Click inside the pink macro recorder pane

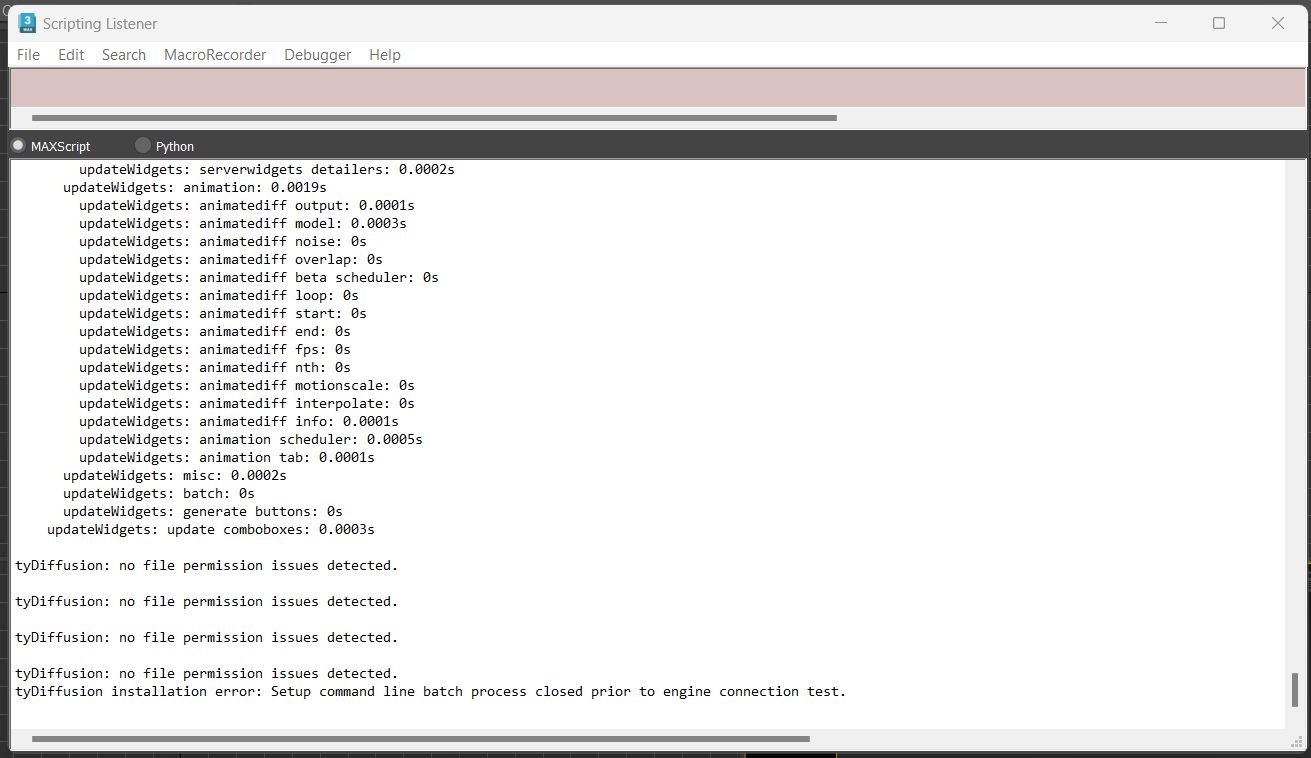click(x=657, y=88)
